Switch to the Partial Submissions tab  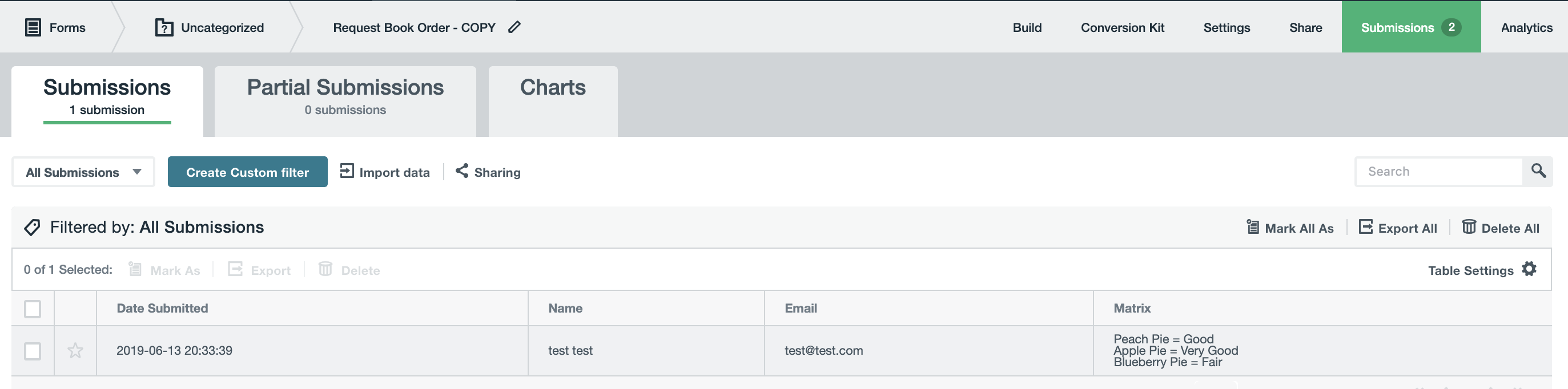[345, 96]
